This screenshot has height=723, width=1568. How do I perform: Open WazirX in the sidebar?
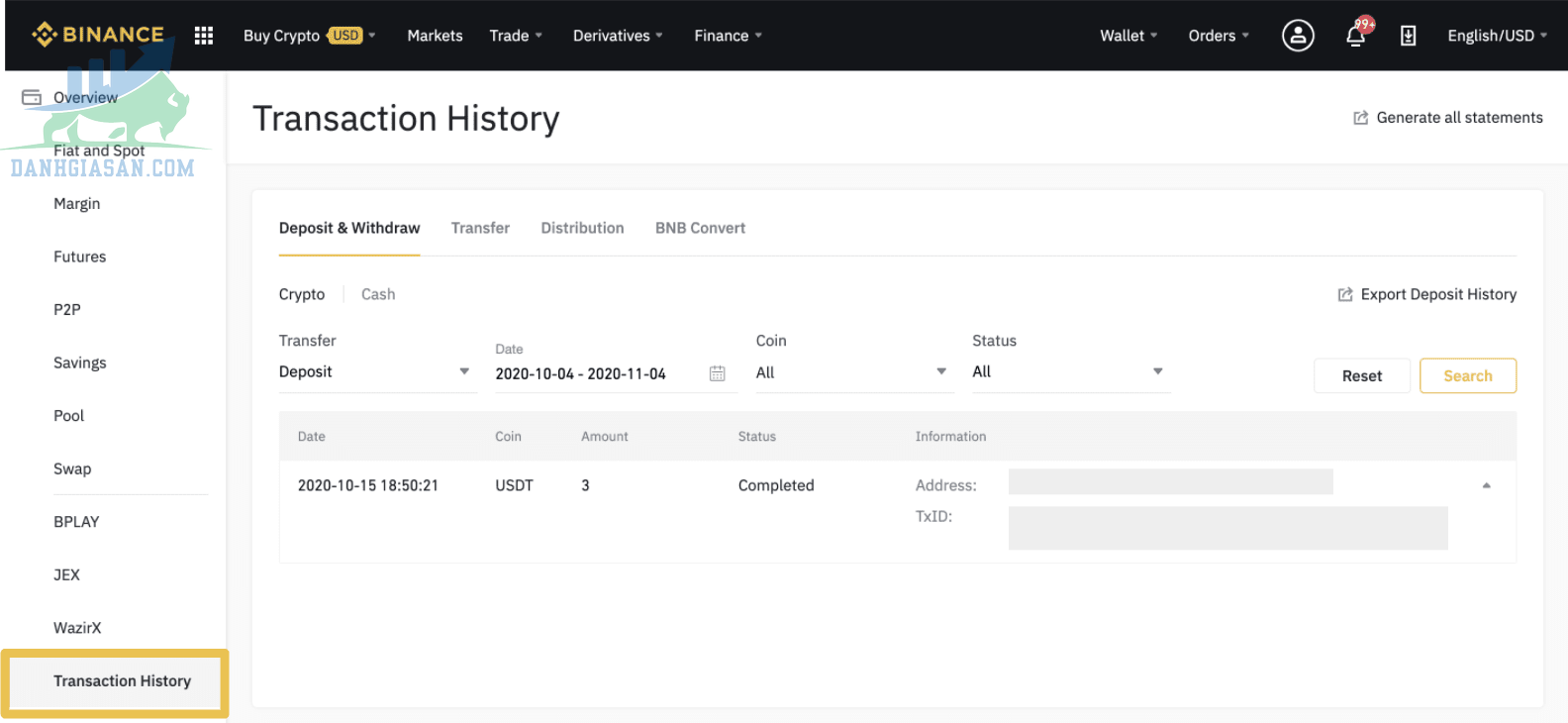77,628
